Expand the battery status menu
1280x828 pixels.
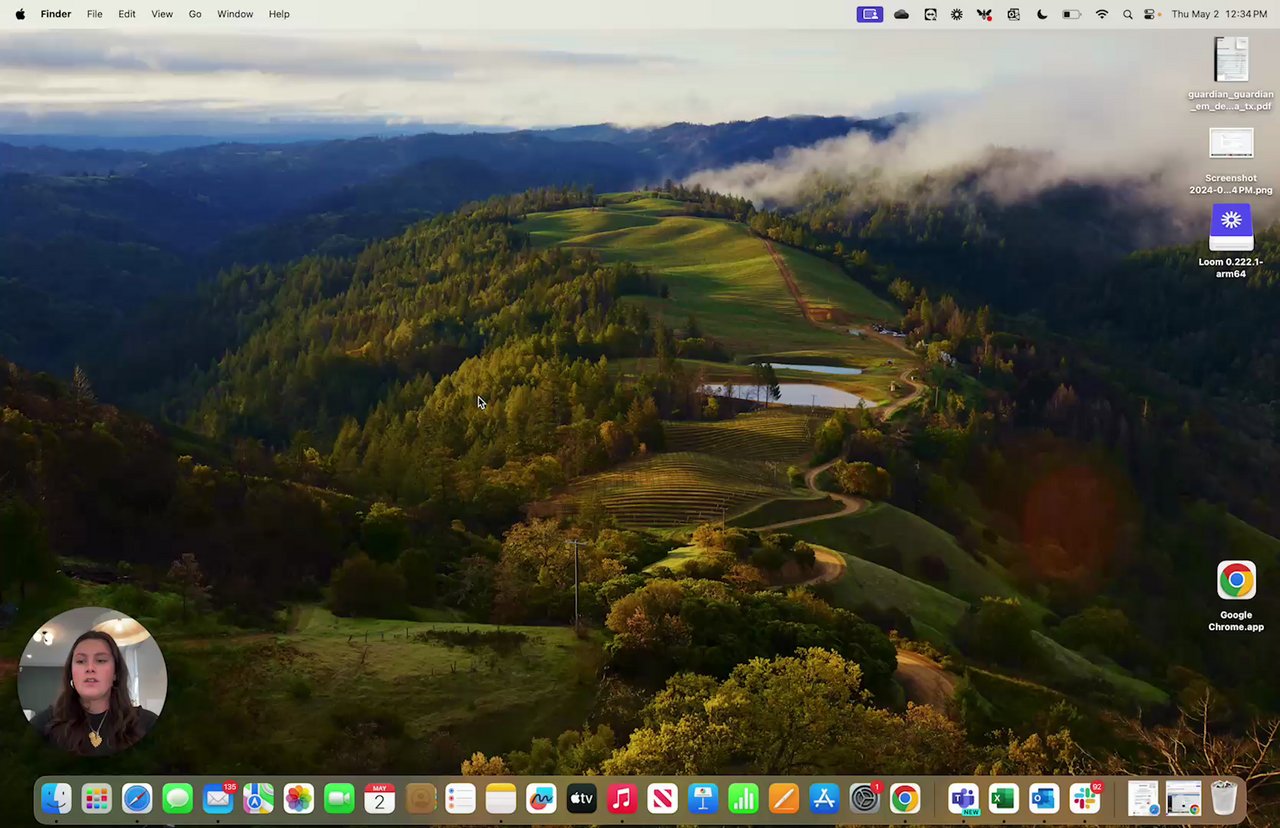[1071, 14]
